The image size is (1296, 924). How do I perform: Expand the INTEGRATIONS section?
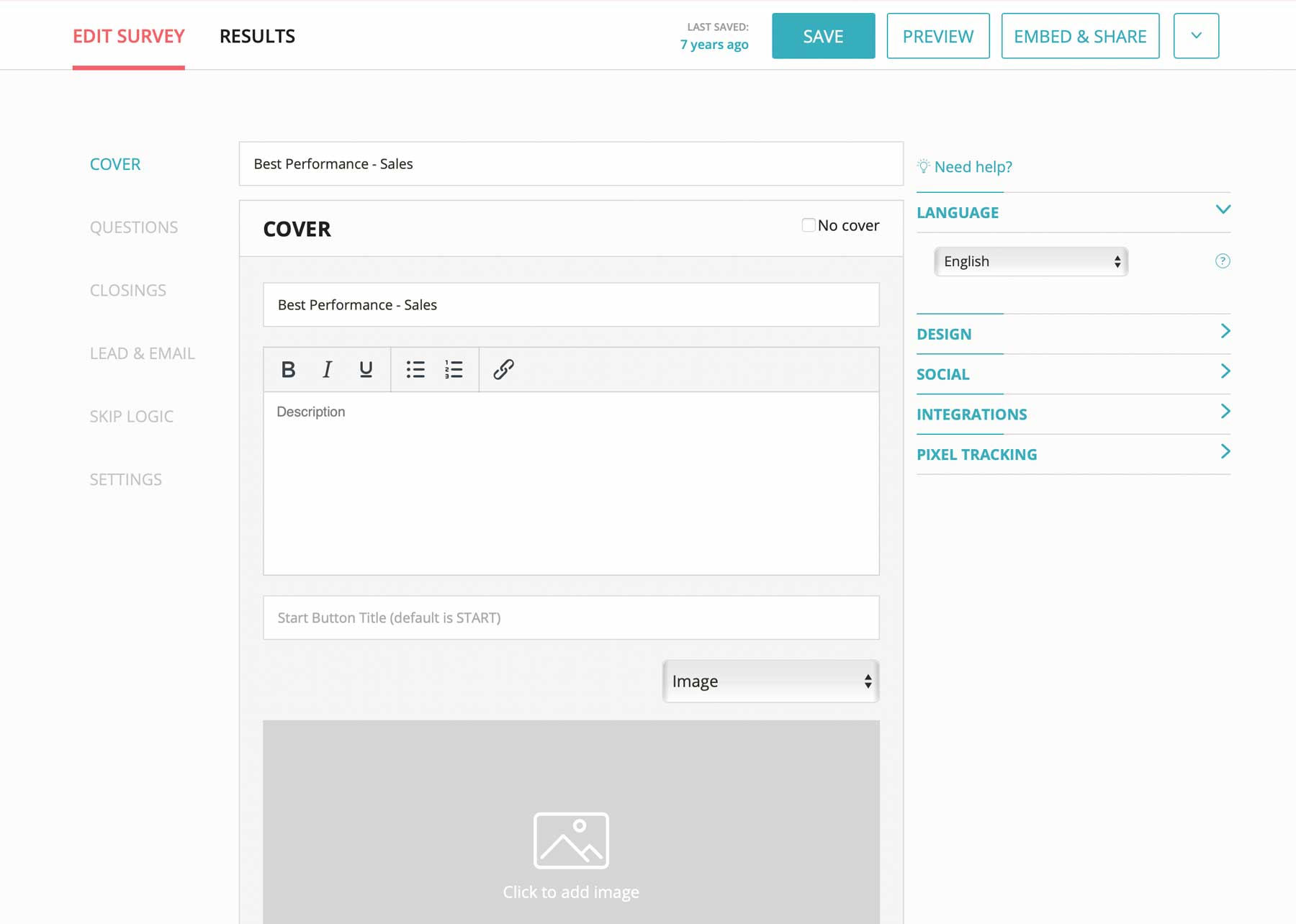click(x=1074, y=415)
